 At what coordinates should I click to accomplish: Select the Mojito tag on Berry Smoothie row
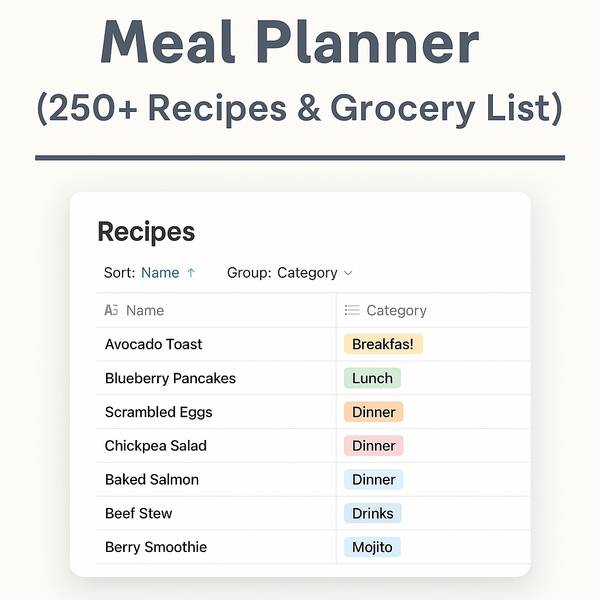(x=372, y=547)
